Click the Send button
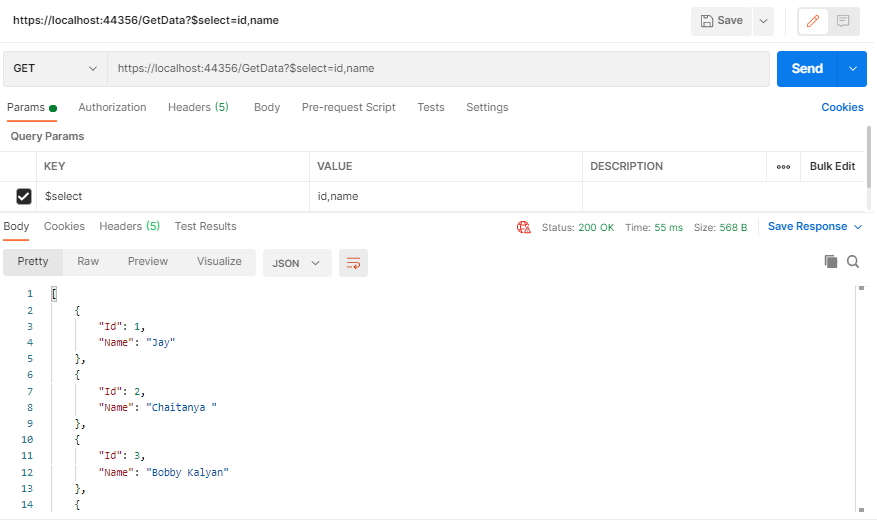The image size is (877, 523). click(x=807, y=69)
